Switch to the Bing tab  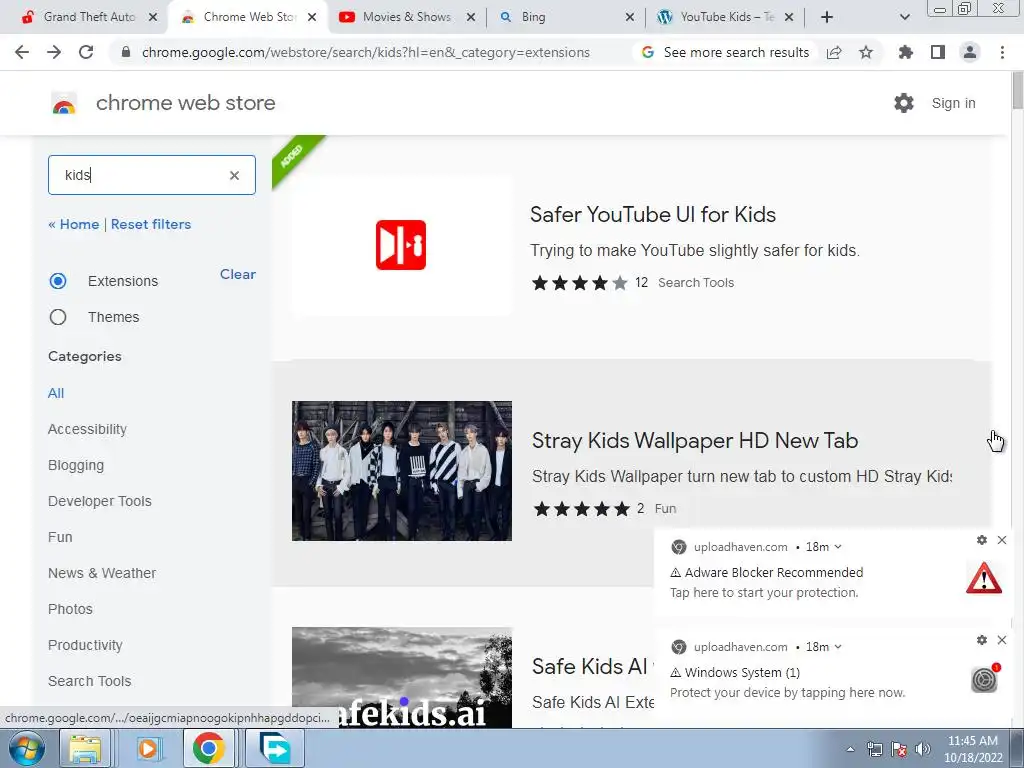click(565, 17)
